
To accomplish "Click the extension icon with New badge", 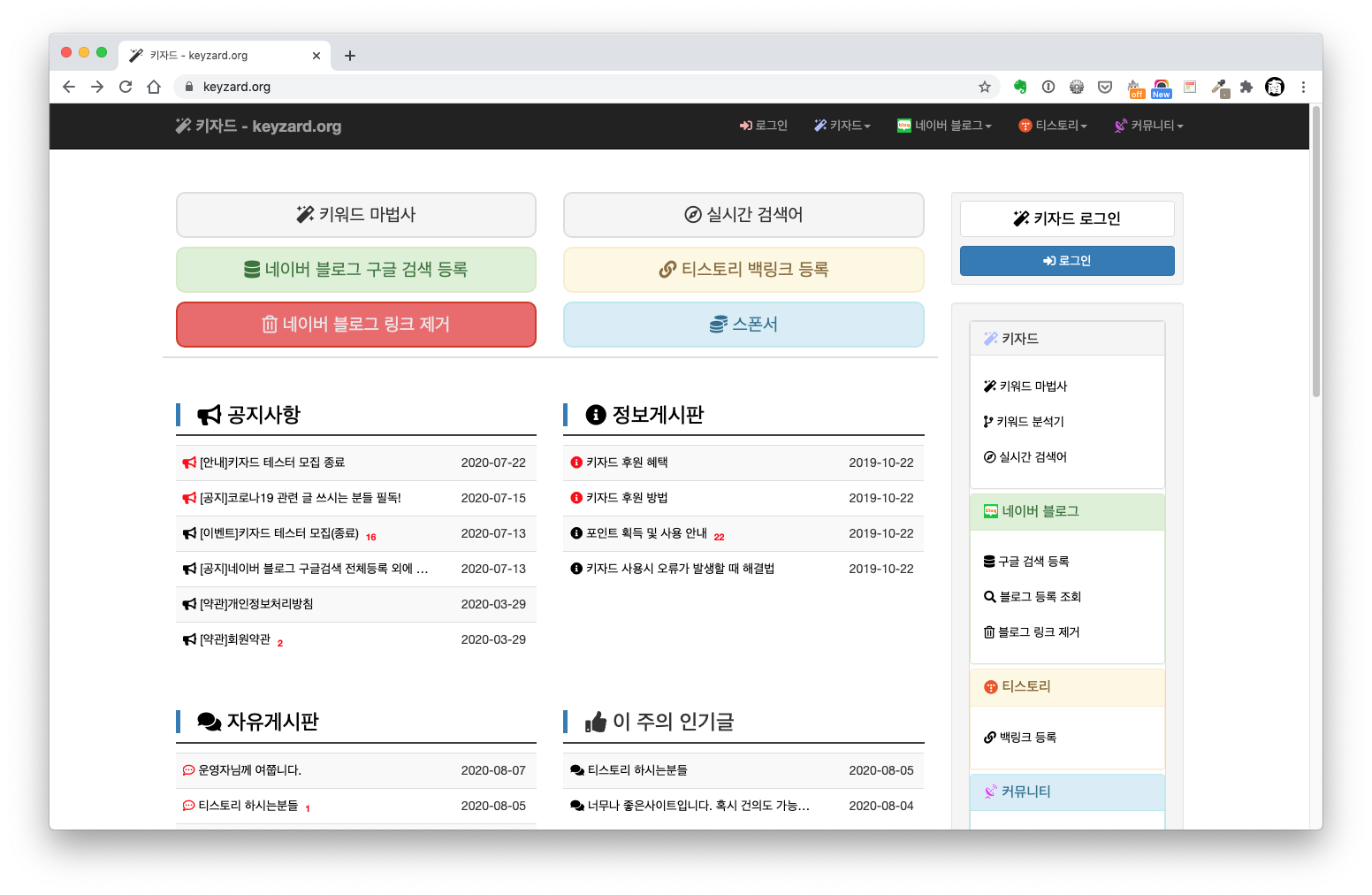I will [x=1162, y=88].
